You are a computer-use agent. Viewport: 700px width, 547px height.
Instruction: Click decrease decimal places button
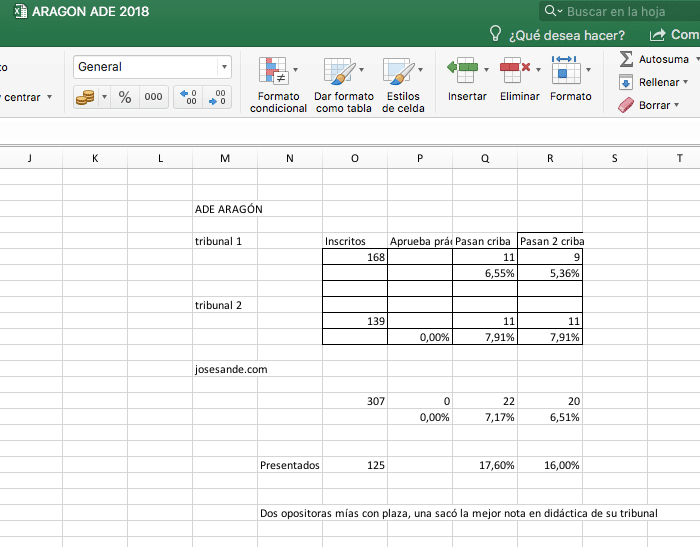pos(217,97)
